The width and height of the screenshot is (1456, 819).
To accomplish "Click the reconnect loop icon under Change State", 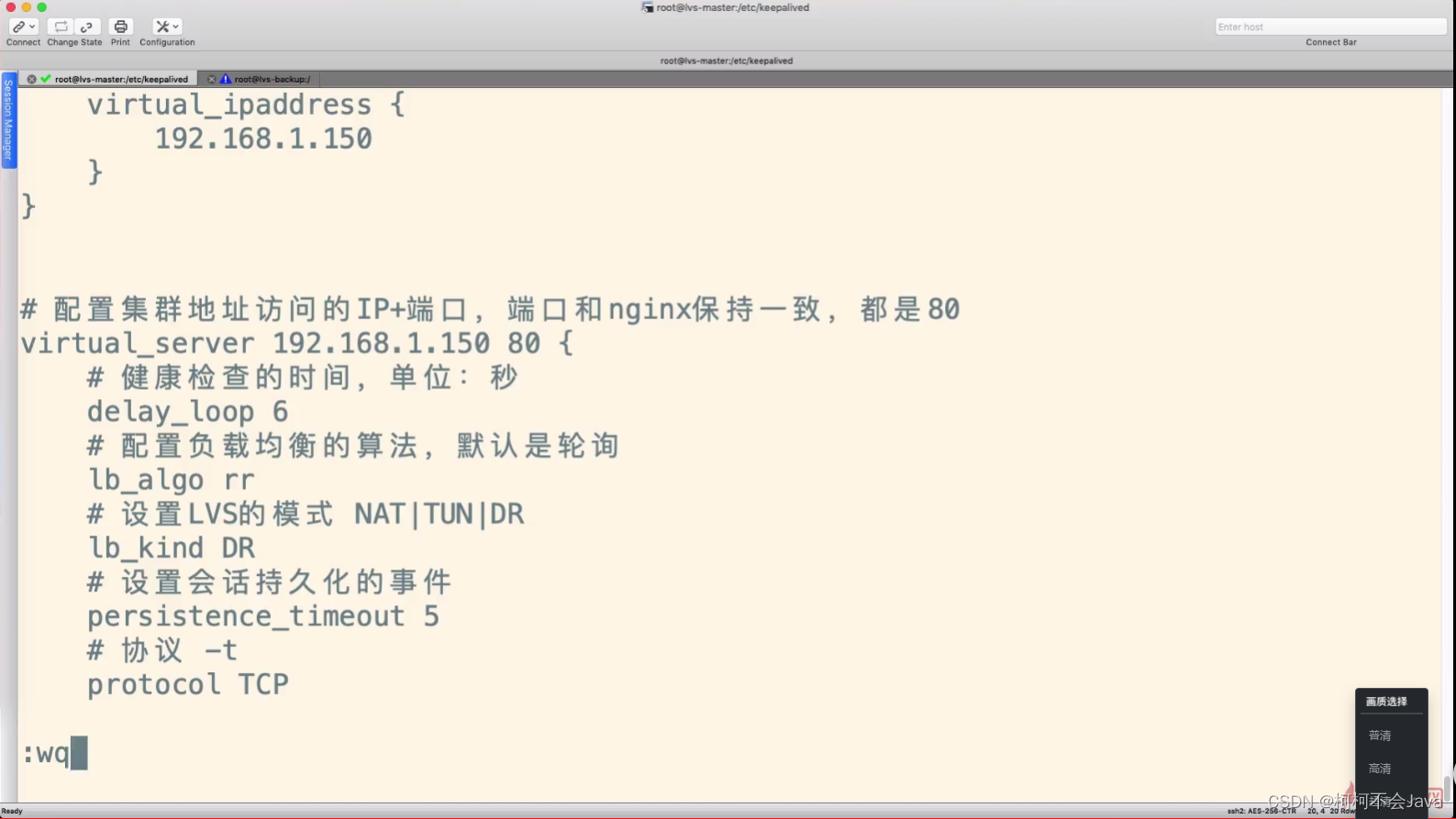I will (x=61, y=27).
